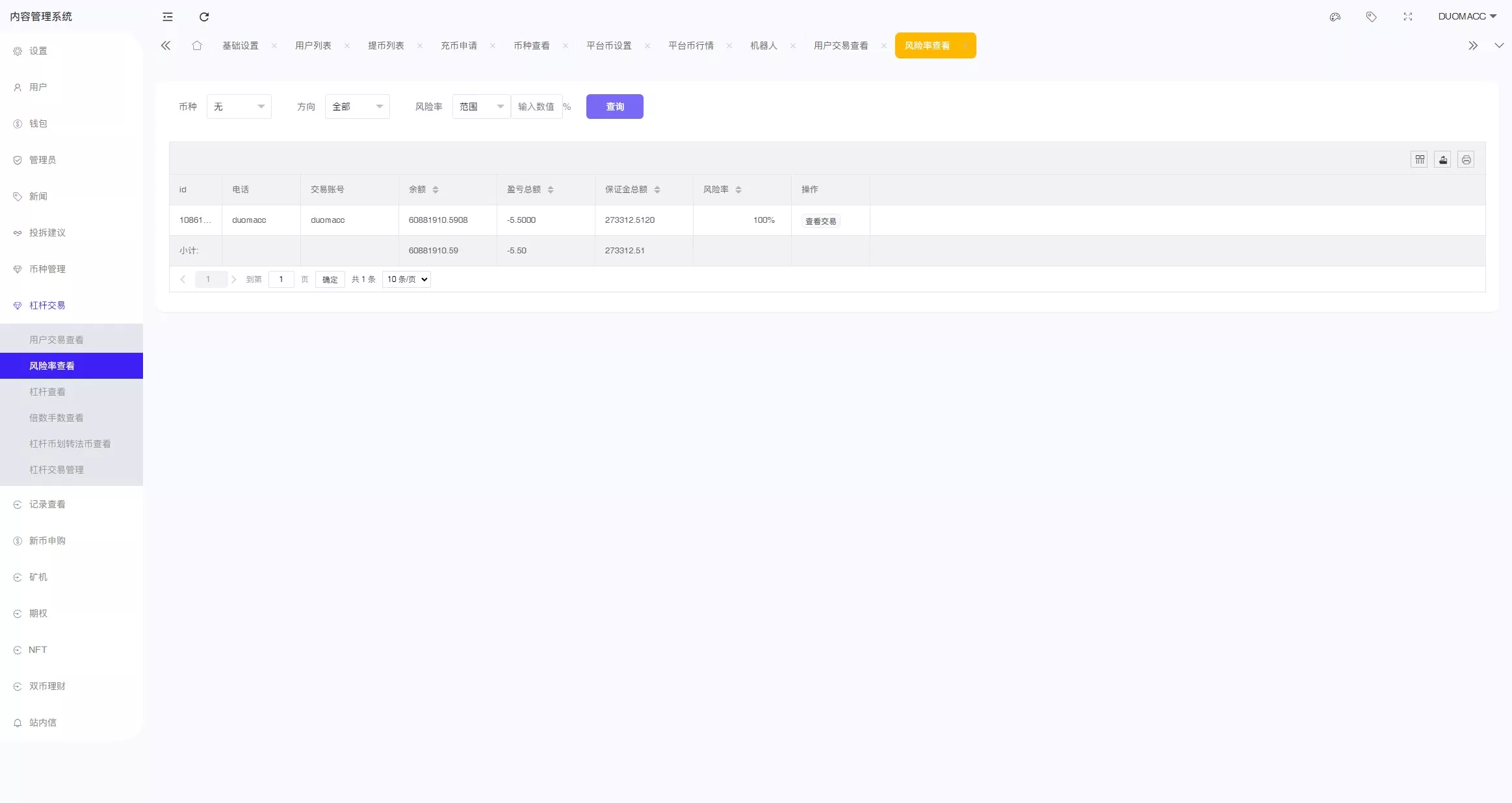Sort by 余额 column arrows
The width and height of the screenshot is (1512, 803).
[436, 190]
